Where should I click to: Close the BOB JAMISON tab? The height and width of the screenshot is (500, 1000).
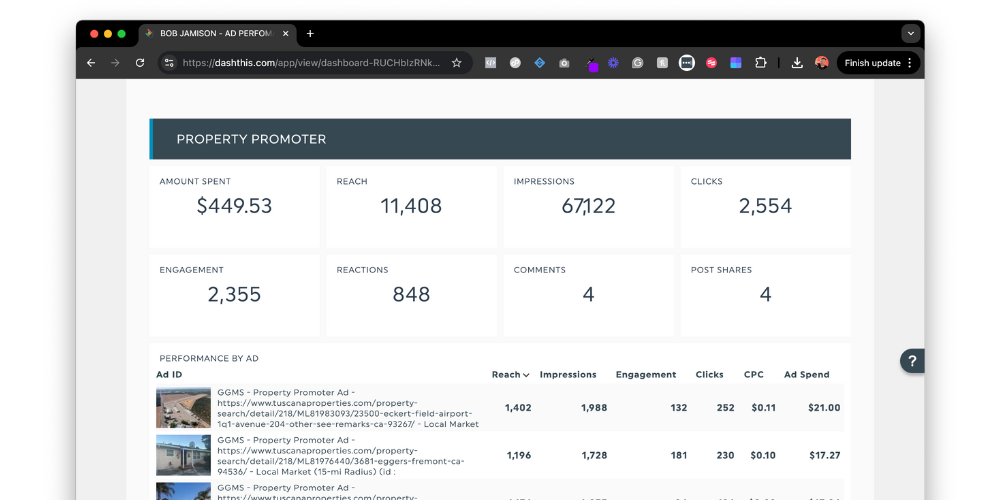coord(286,34)
